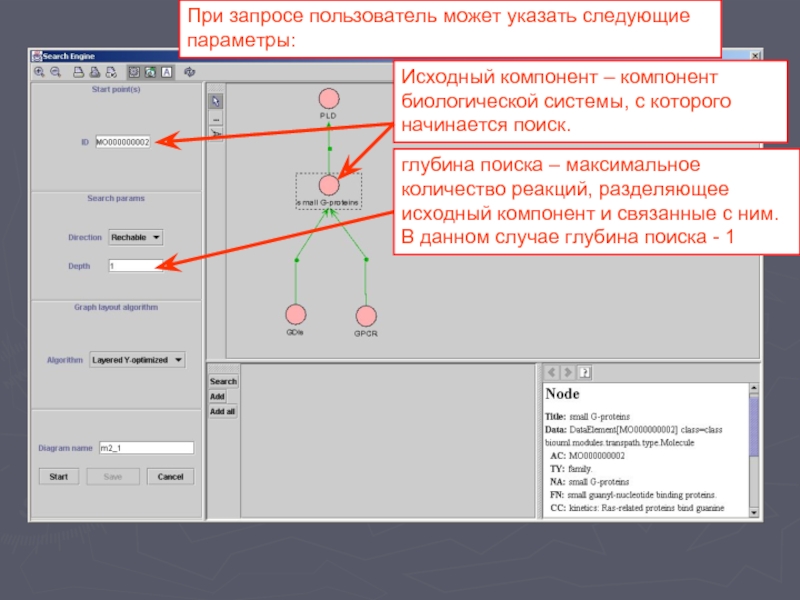Screen dimensions: 800x600
Task: Select the PLD node circle
Action: click(x=329, y=98)
